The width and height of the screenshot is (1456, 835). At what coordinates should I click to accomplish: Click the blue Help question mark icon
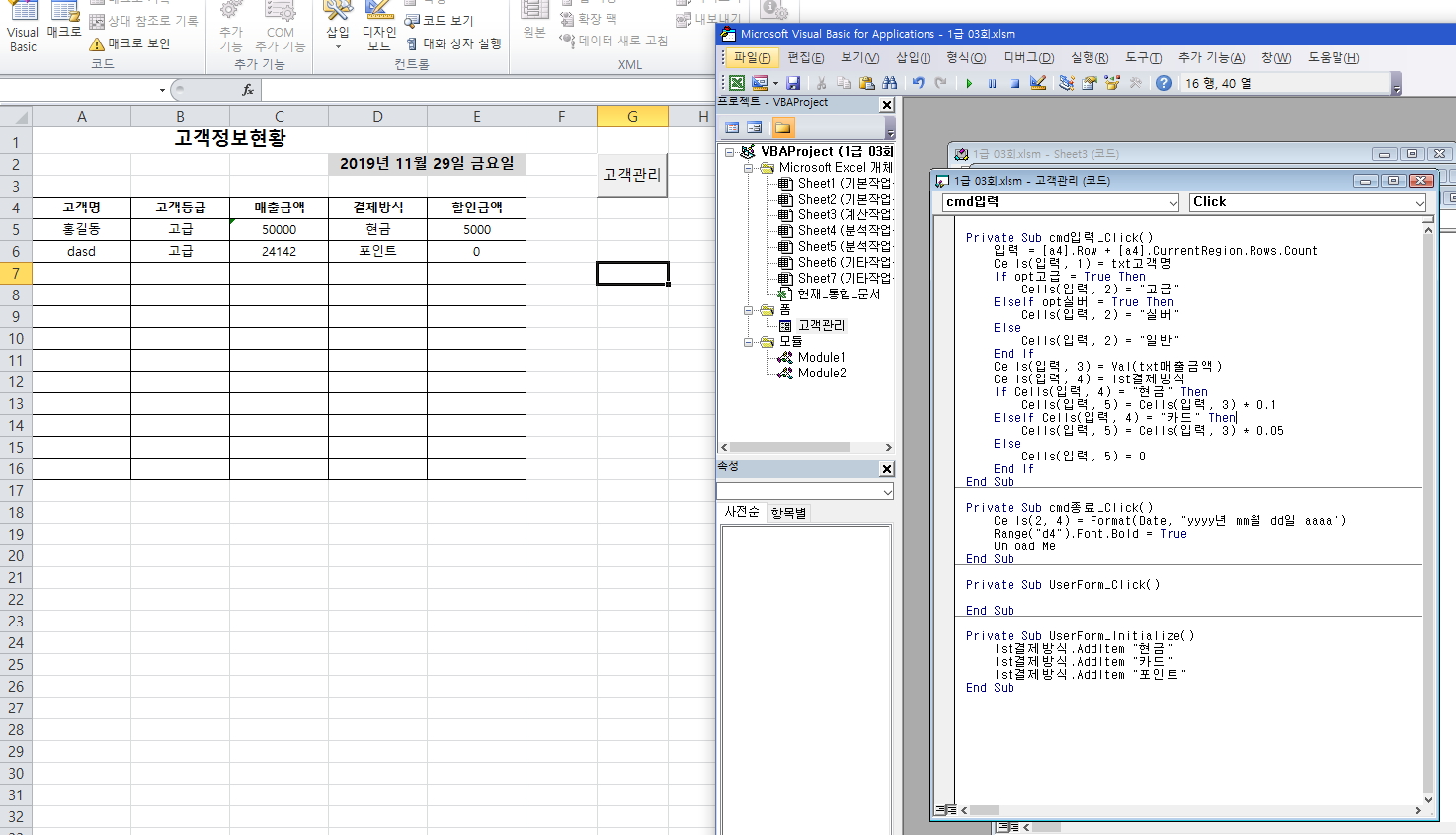(1164, 84)
